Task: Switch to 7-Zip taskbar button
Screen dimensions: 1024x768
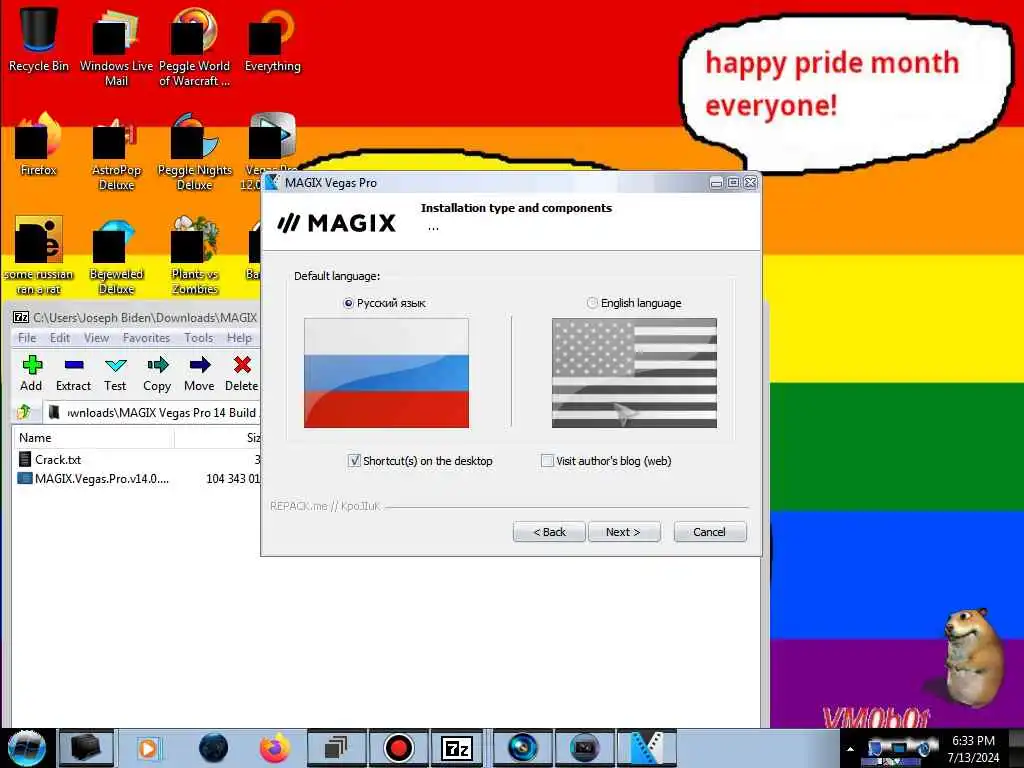Action: click(x=457, y=748)
